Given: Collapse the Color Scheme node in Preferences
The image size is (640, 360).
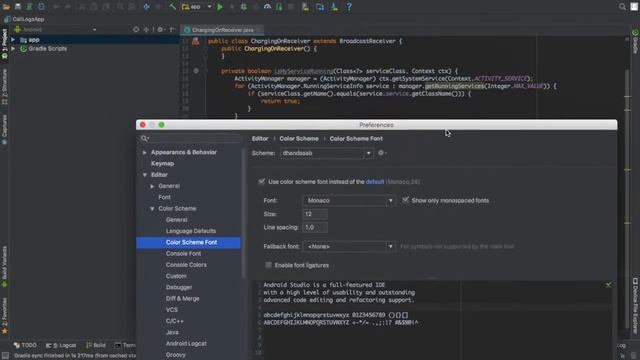Looking at the screenshot, I should (152, 209).
